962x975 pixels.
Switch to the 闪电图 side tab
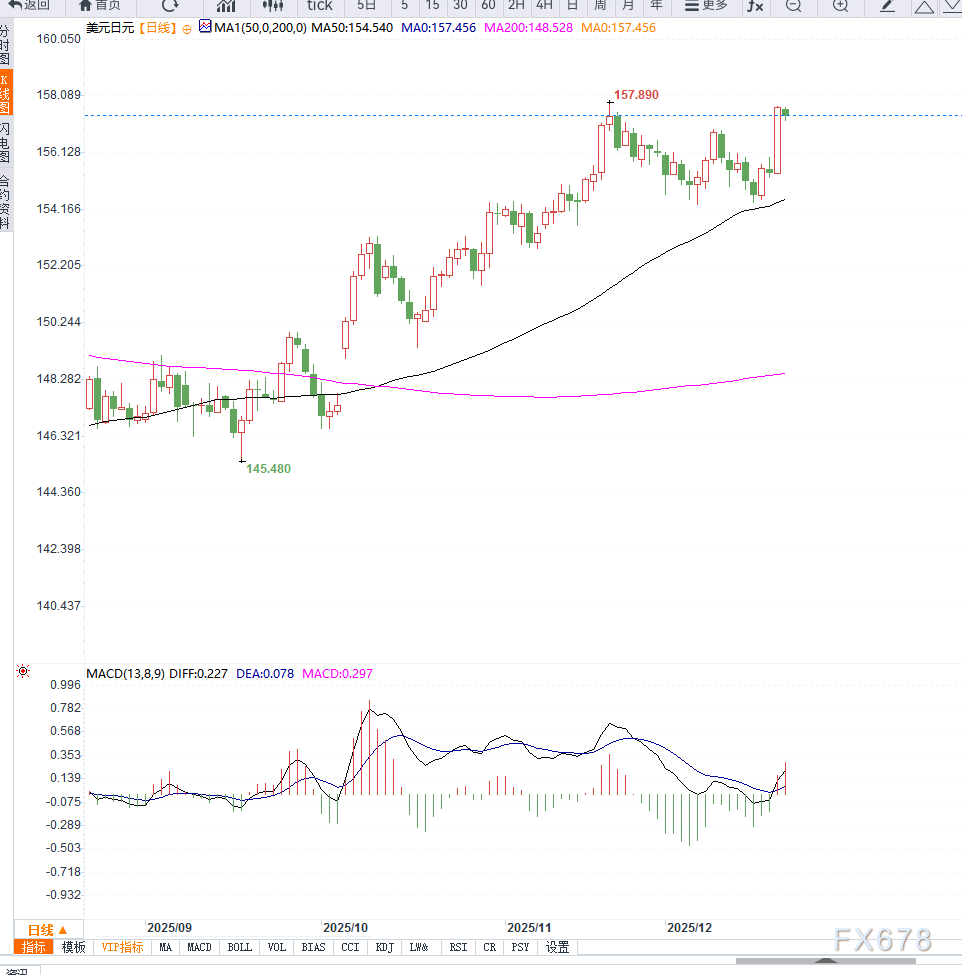pos(6,143)
